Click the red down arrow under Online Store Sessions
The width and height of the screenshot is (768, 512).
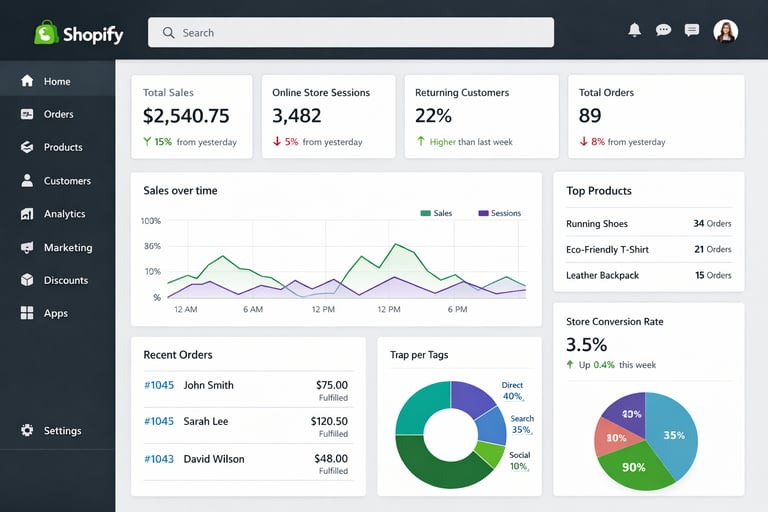coord(277,142)
